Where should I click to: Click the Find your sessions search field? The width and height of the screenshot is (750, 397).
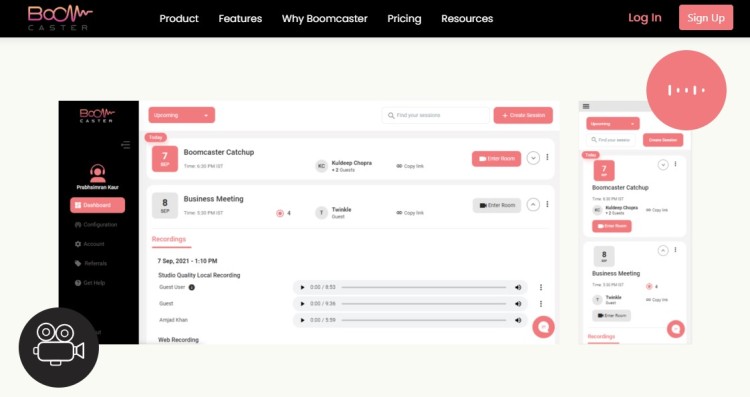coord(435,115)
